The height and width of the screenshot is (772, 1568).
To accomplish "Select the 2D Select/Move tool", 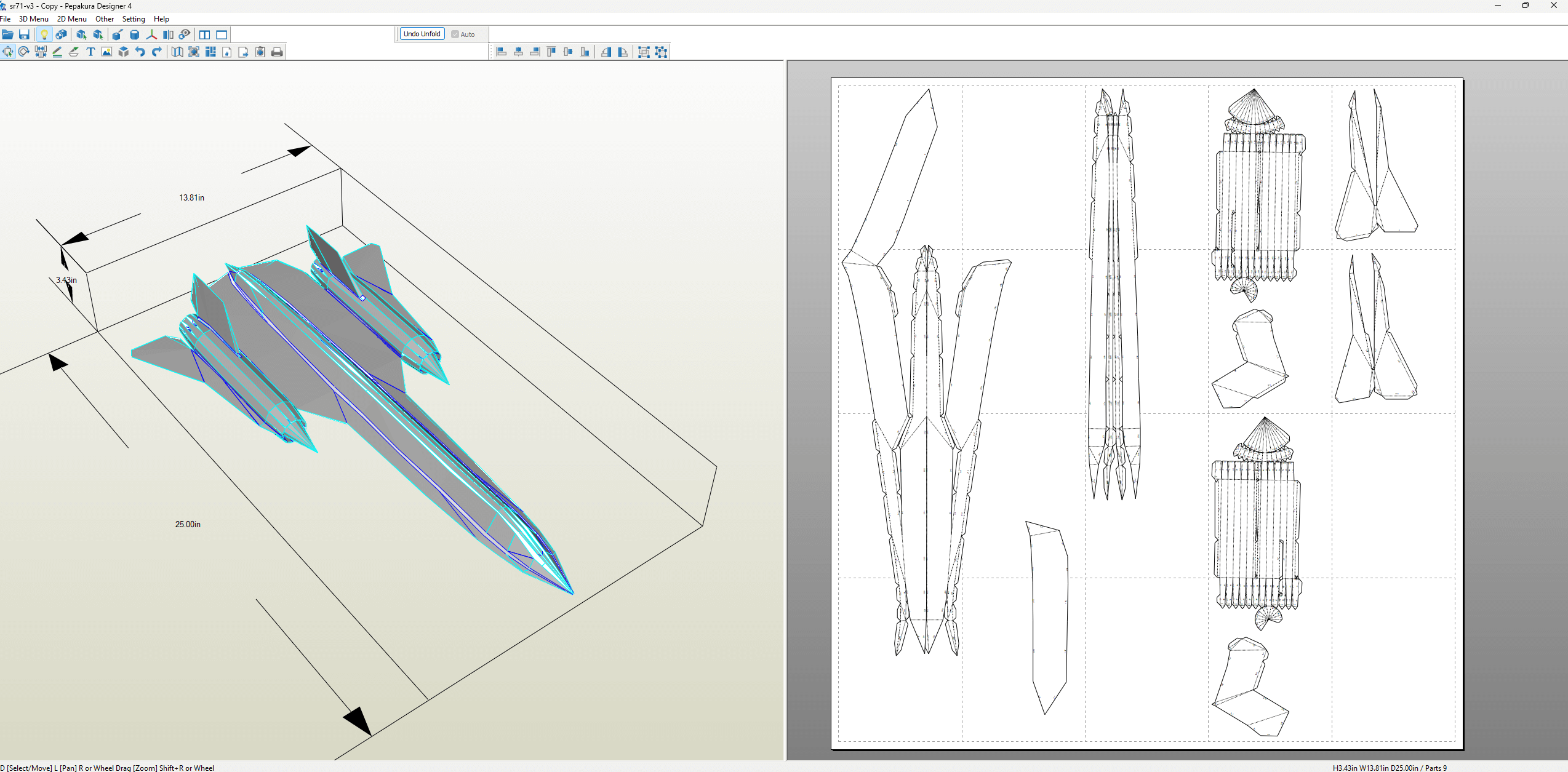I will click(8, 52).
